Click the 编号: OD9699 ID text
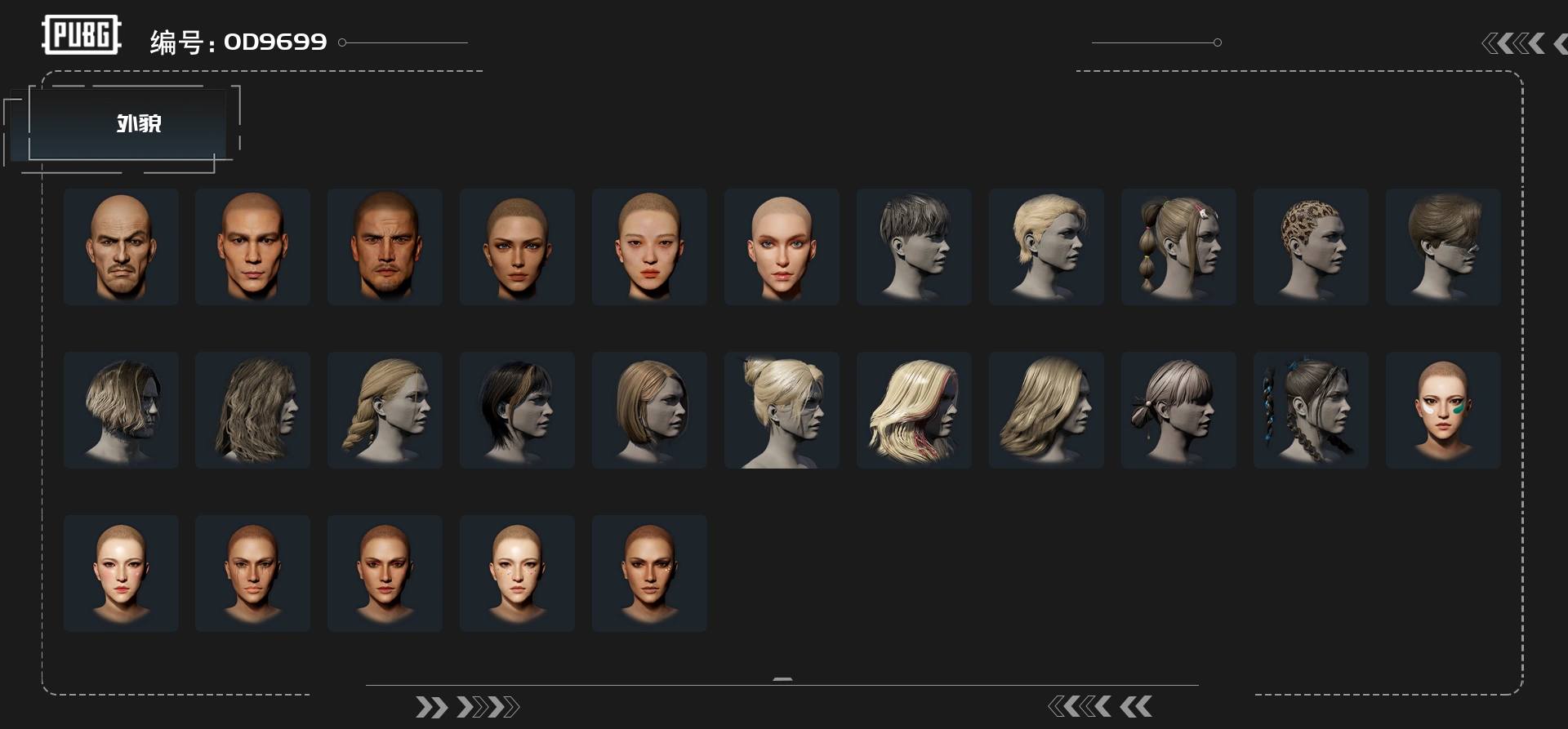This screenshot has width=1568, height=729. point(238,42)
